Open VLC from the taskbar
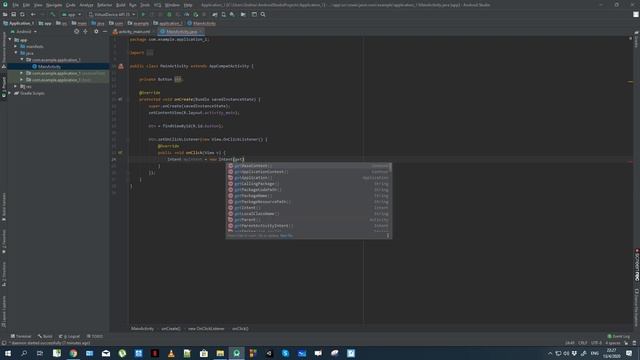Screen dimensions: 640x360 [x=171, y=353]
